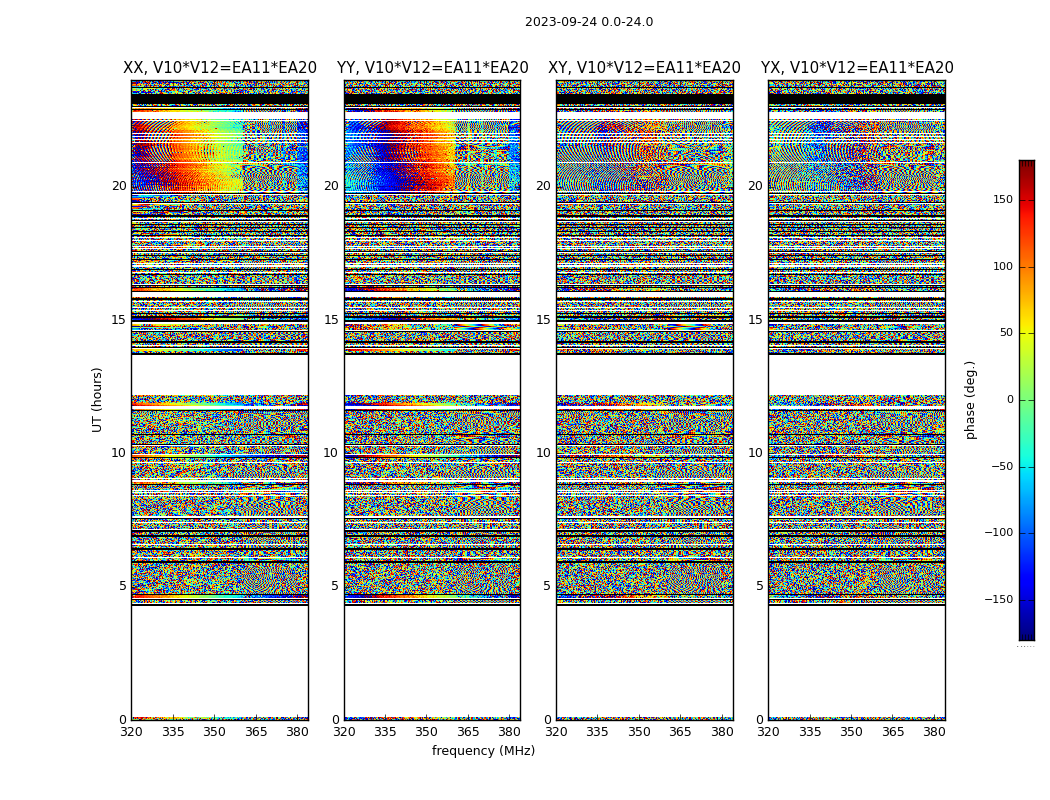This screenshot has height=800, width=1050.
Task: Click the 320 MHz tick under YX panel
Action: (769, 732)
